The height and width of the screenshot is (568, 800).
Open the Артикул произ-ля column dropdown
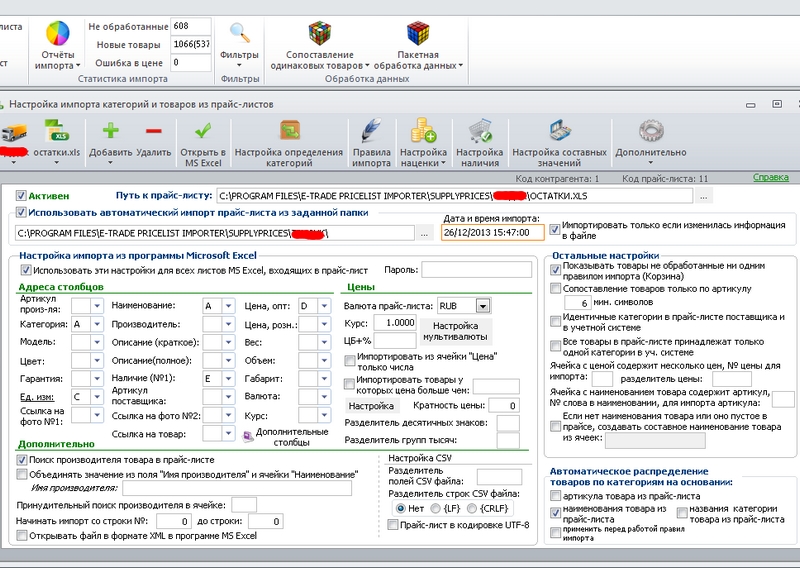(97, 306)
